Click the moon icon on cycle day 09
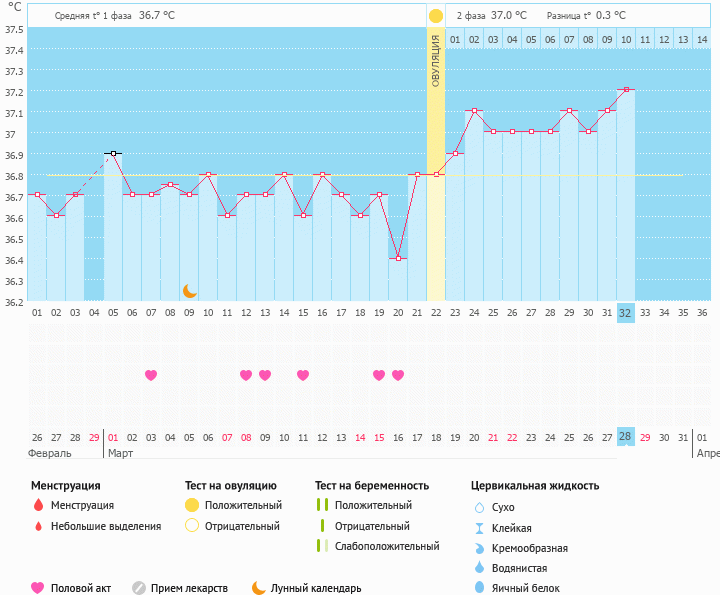The image size is (720, 595). [x=190, y=291]
